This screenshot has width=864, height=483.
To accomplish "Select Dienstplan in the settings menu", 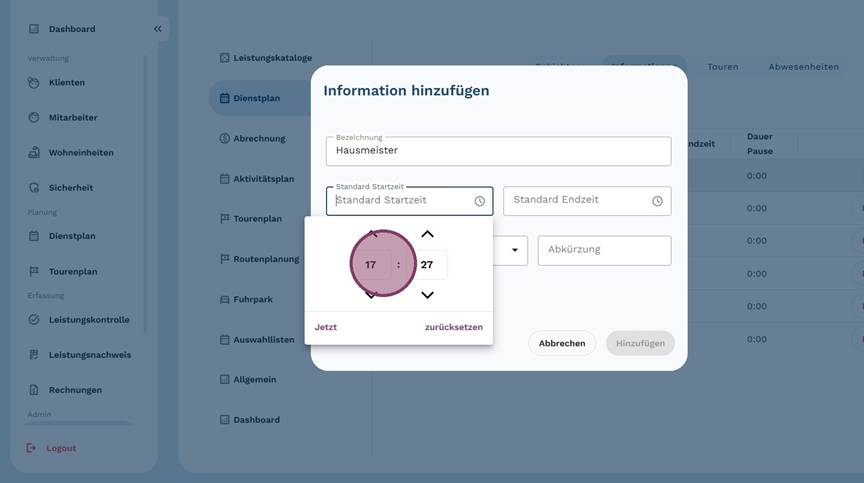I will [x=256, y=98].
